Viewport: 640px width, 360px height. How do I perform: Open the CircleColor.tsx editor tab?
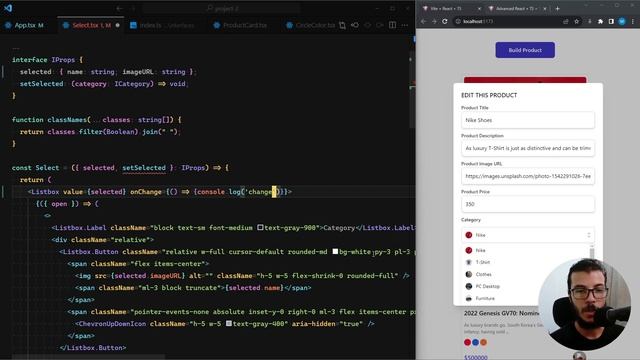pos(310,25)
